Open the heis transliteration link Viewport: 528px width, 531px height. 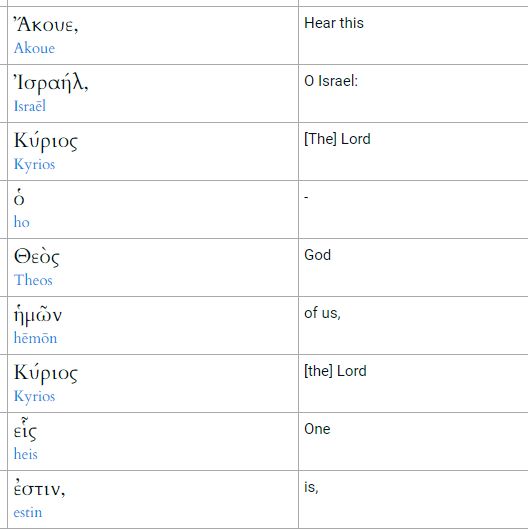point(25,454)
